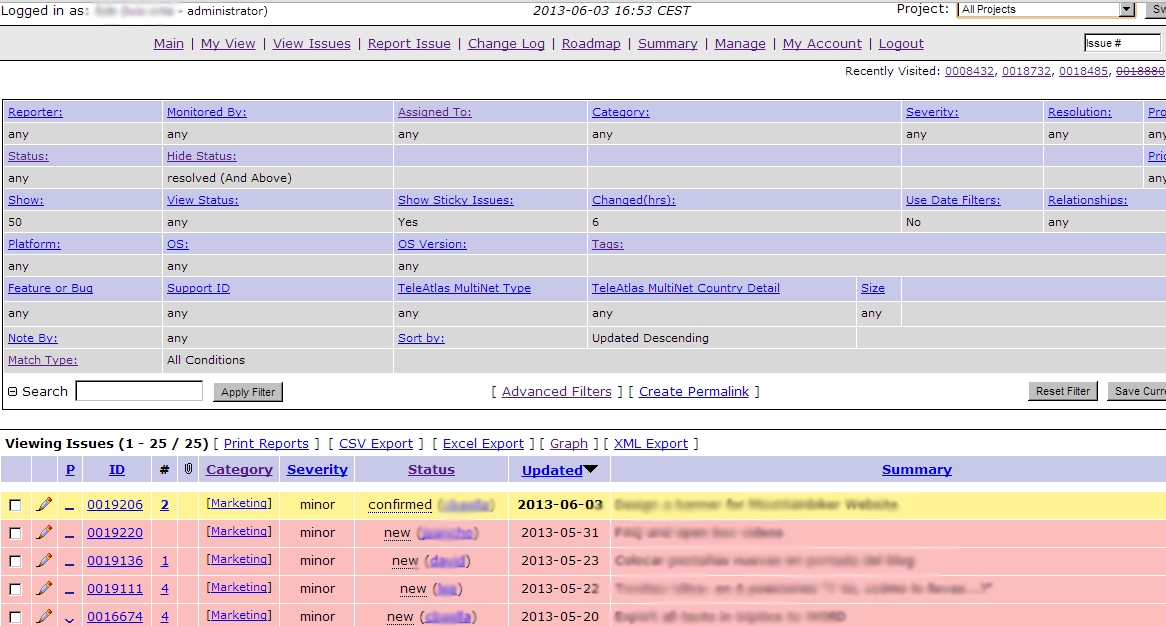The image size is (1166, 626).
Task: Click the pencil edit icon for issue 0019206
Action: point(44,505)
